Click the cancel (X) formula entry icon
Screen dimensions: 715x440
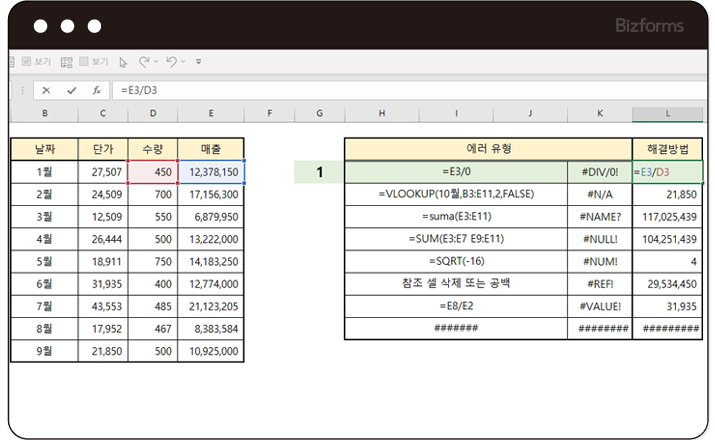tap(46, 90)
